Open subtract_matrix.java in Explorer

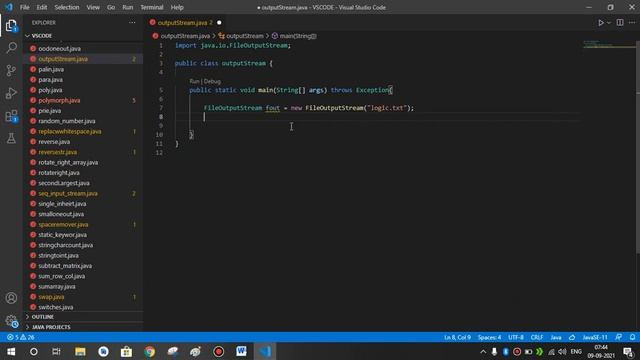point(65,266)
